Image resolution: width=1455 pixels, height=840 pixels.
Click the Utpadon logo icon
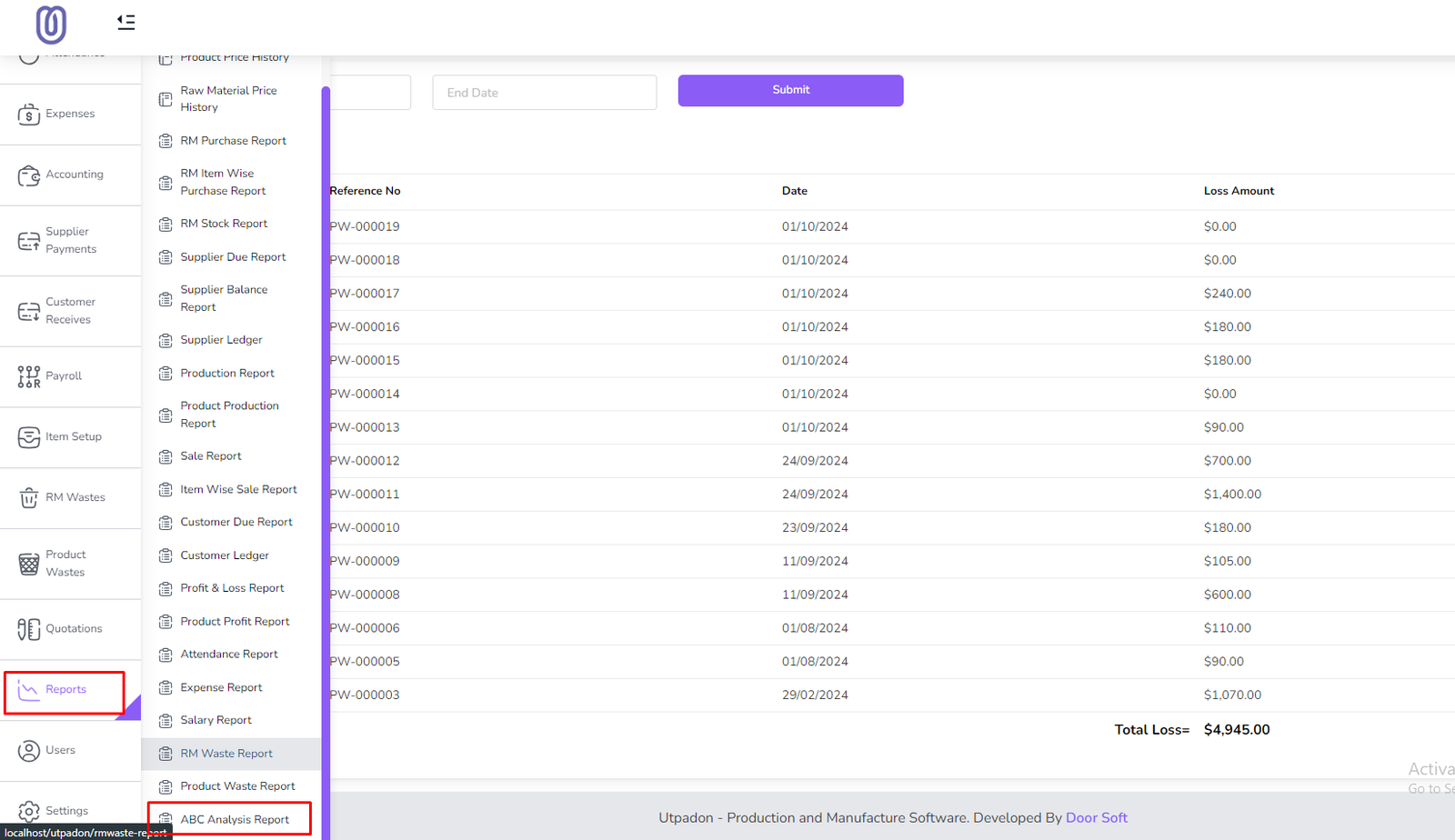(x=51, y=25)
